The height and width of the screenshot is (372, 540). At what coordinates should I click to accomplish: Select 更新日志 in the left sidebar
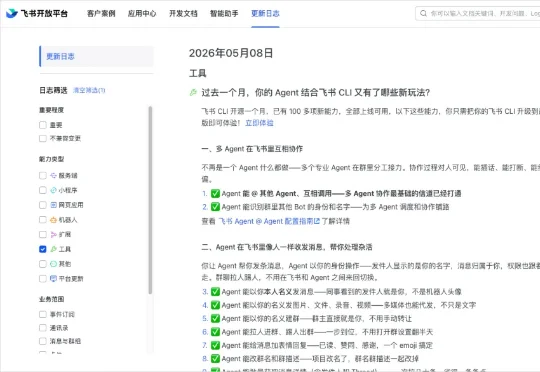pos(96,56)
